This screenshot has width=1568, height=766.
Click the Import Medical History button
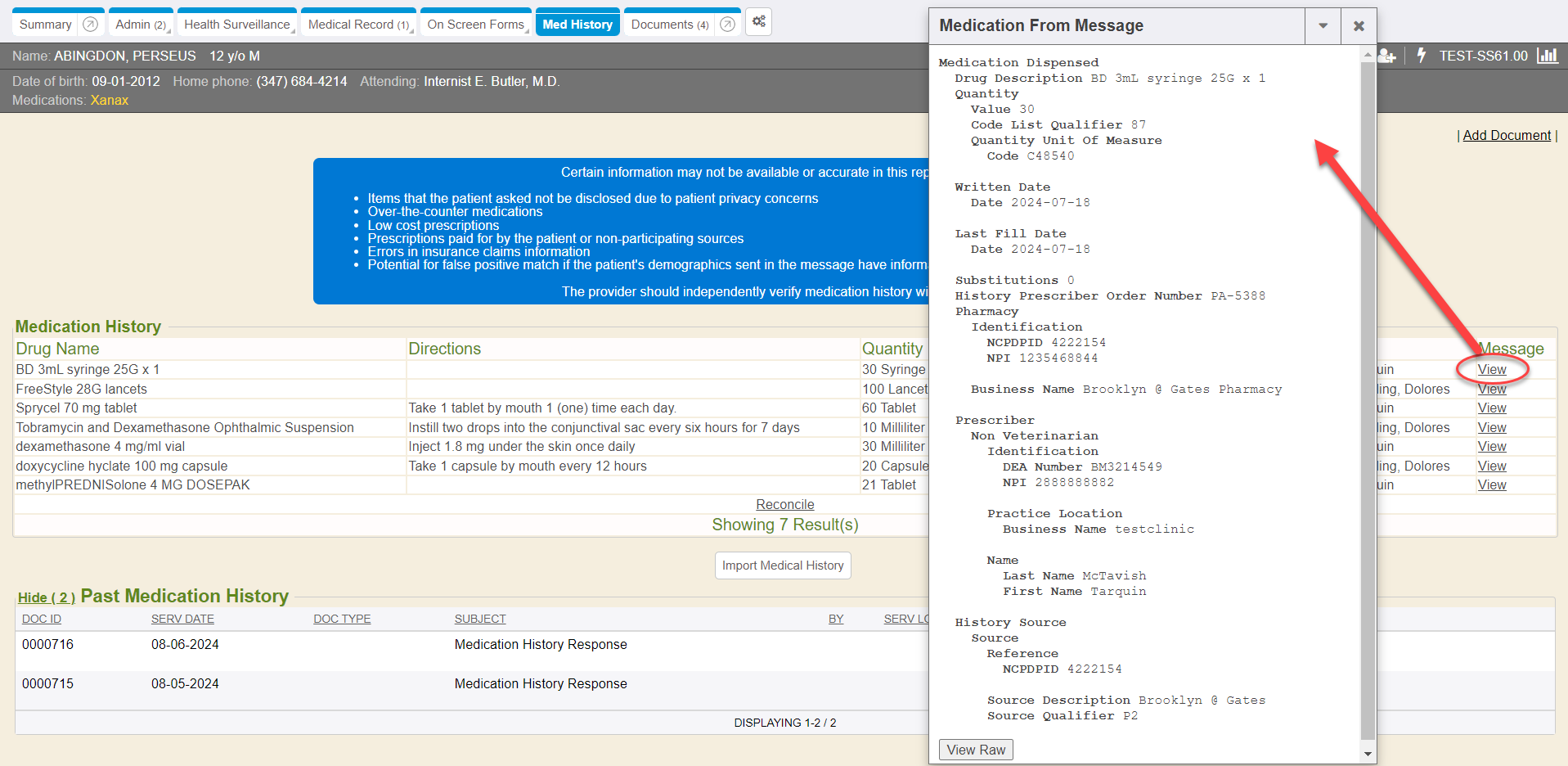tap(783, 565)
